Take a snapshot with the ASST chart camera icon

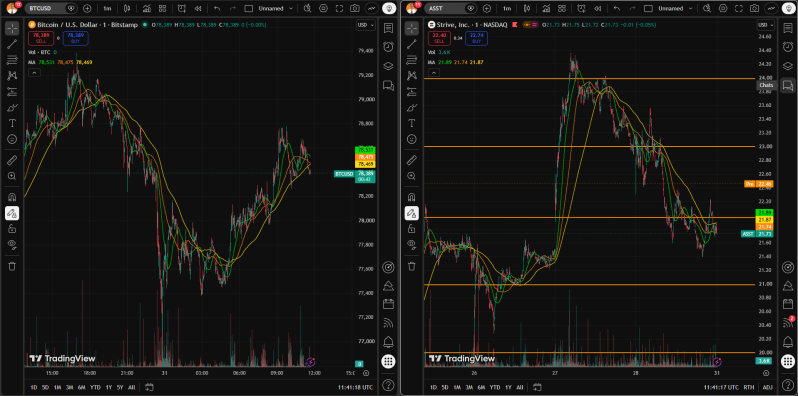point(754,8)
